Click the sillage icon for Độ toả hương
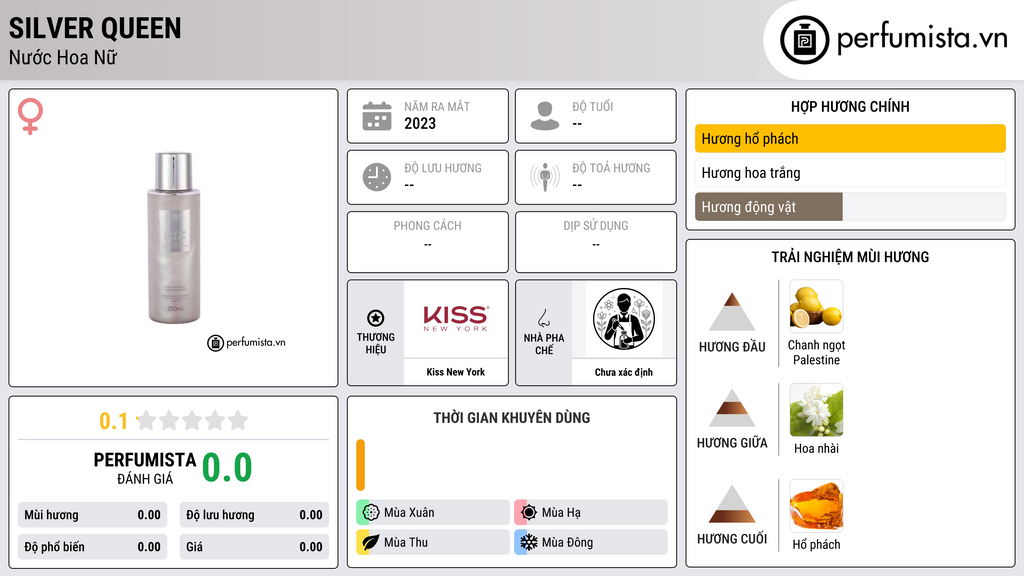 (x=545, y=177)
